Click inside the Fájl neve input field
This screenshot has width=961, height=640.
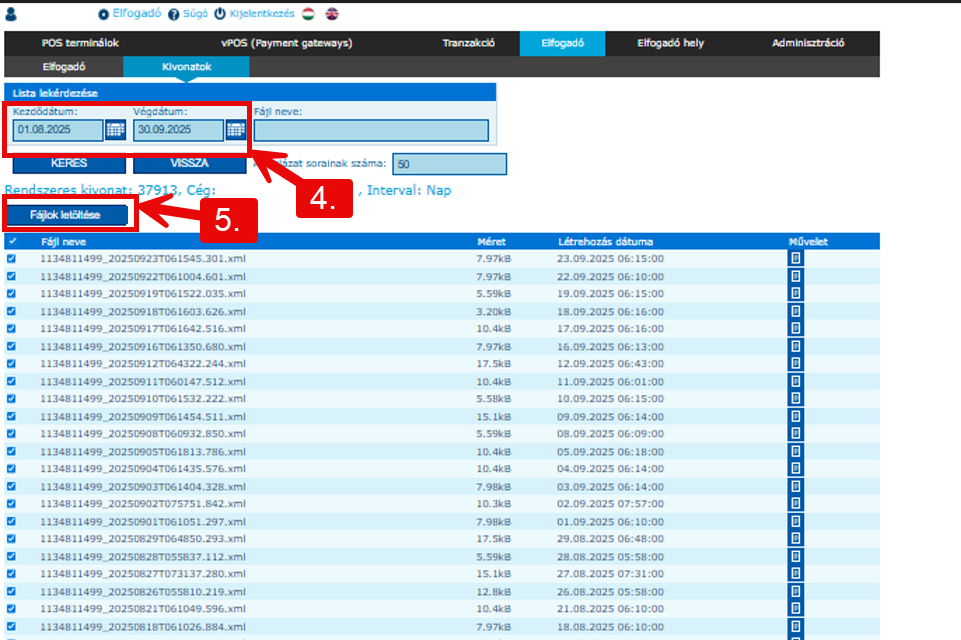tap(370, 130)
